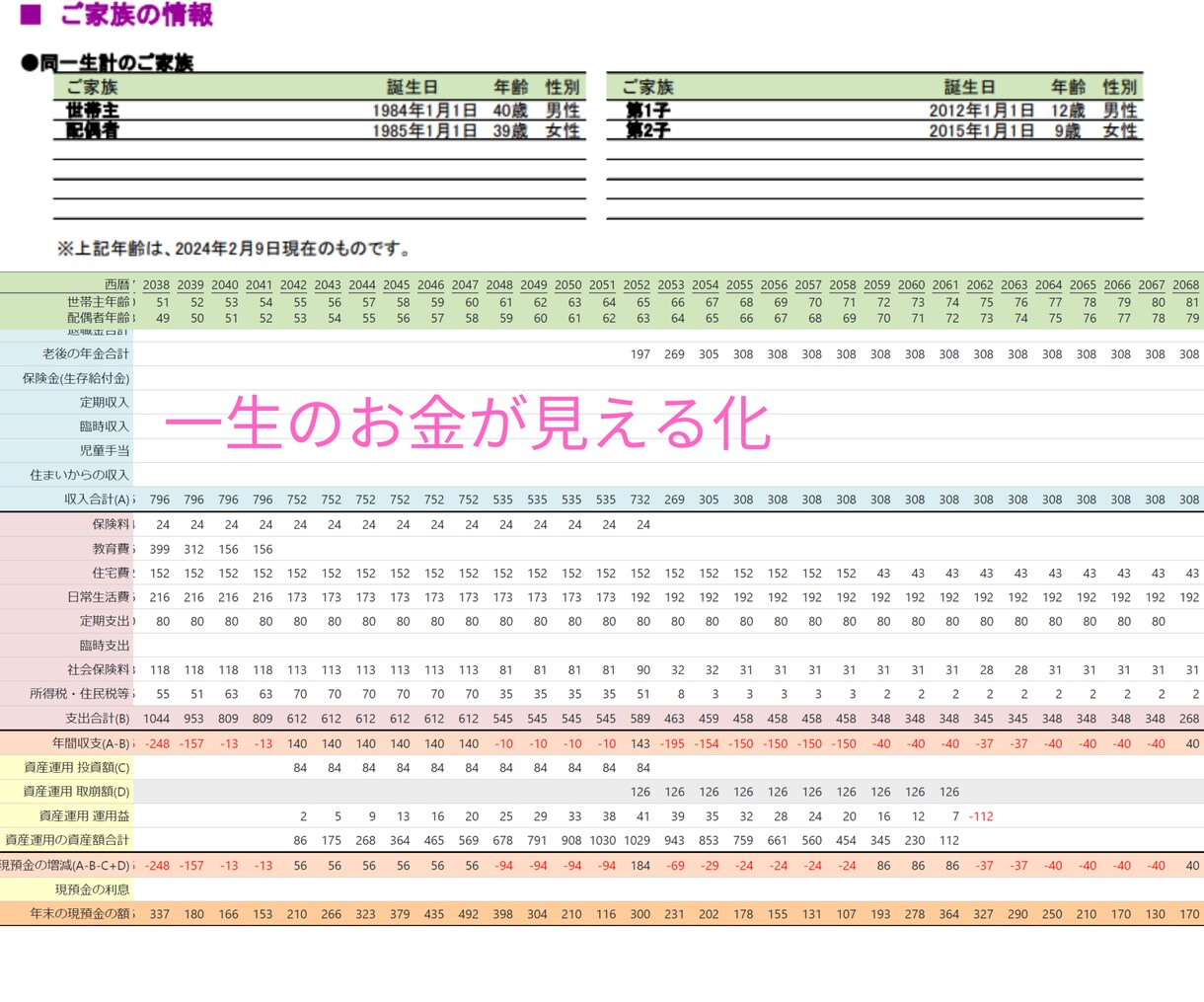1204x1002 pixels.
Task: Click the year 2038 column header
Action: tap(156, 284)
